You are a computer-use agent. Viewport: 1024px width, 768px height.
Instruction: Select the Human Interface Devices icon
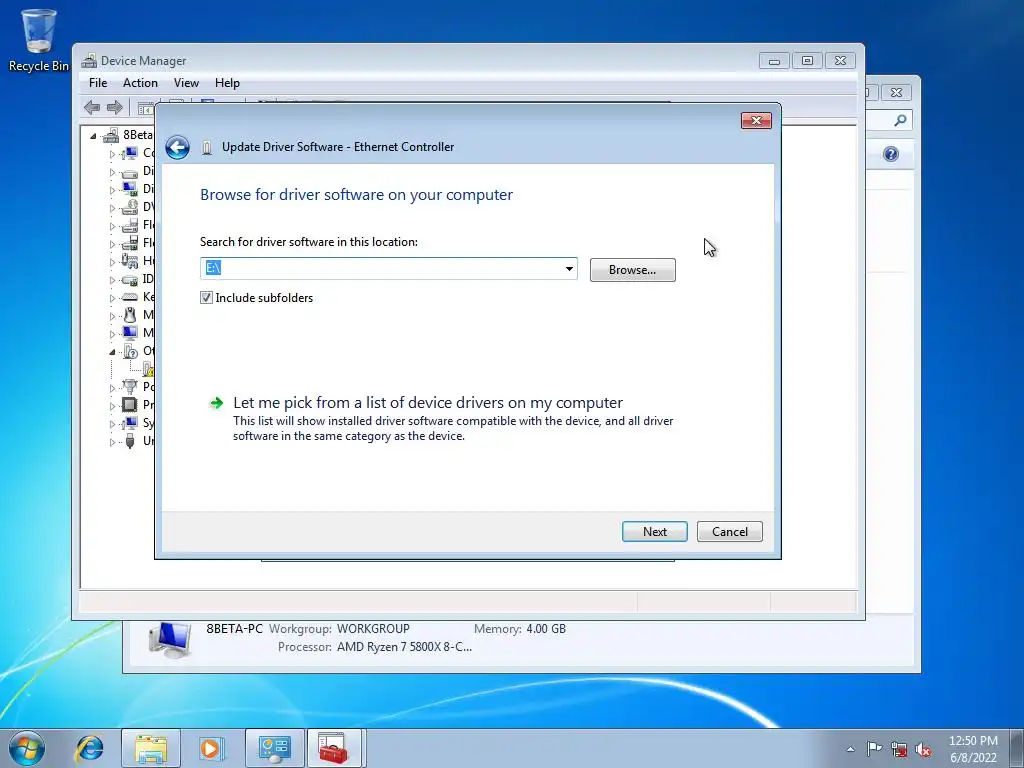click(130, 261)
